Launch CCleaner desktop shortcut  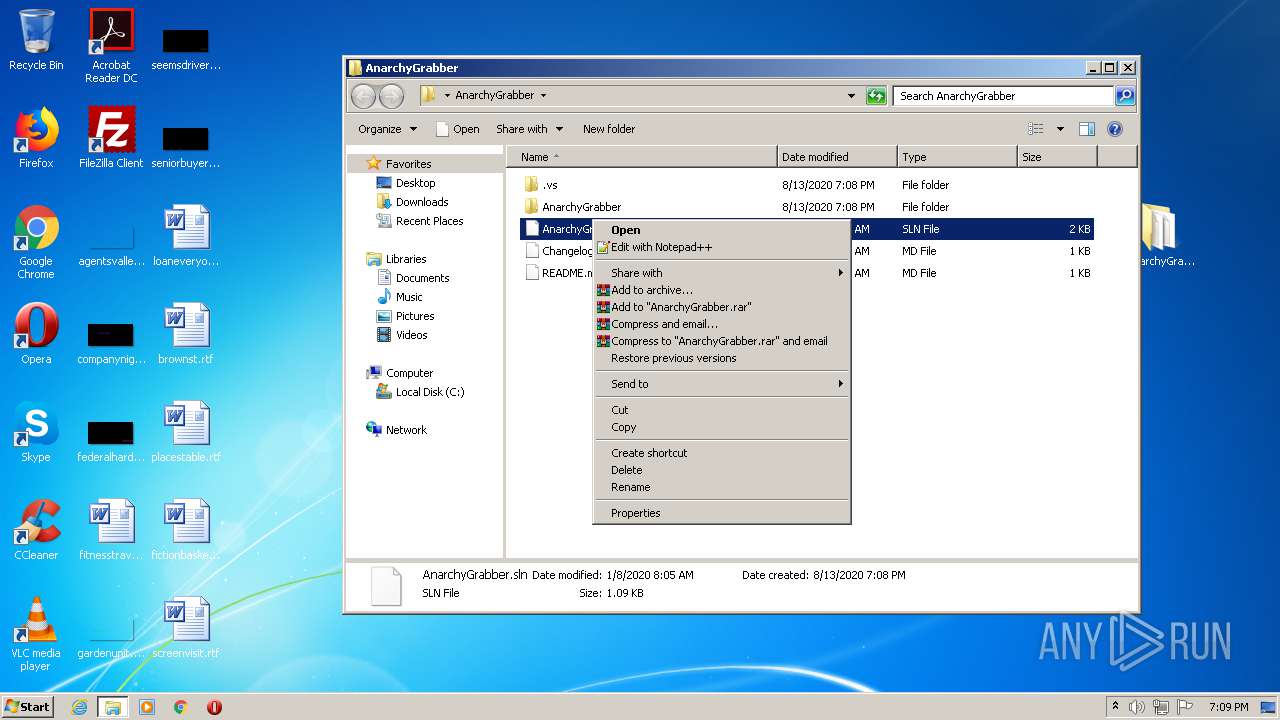pyautogui.click(x=36, y=530)
